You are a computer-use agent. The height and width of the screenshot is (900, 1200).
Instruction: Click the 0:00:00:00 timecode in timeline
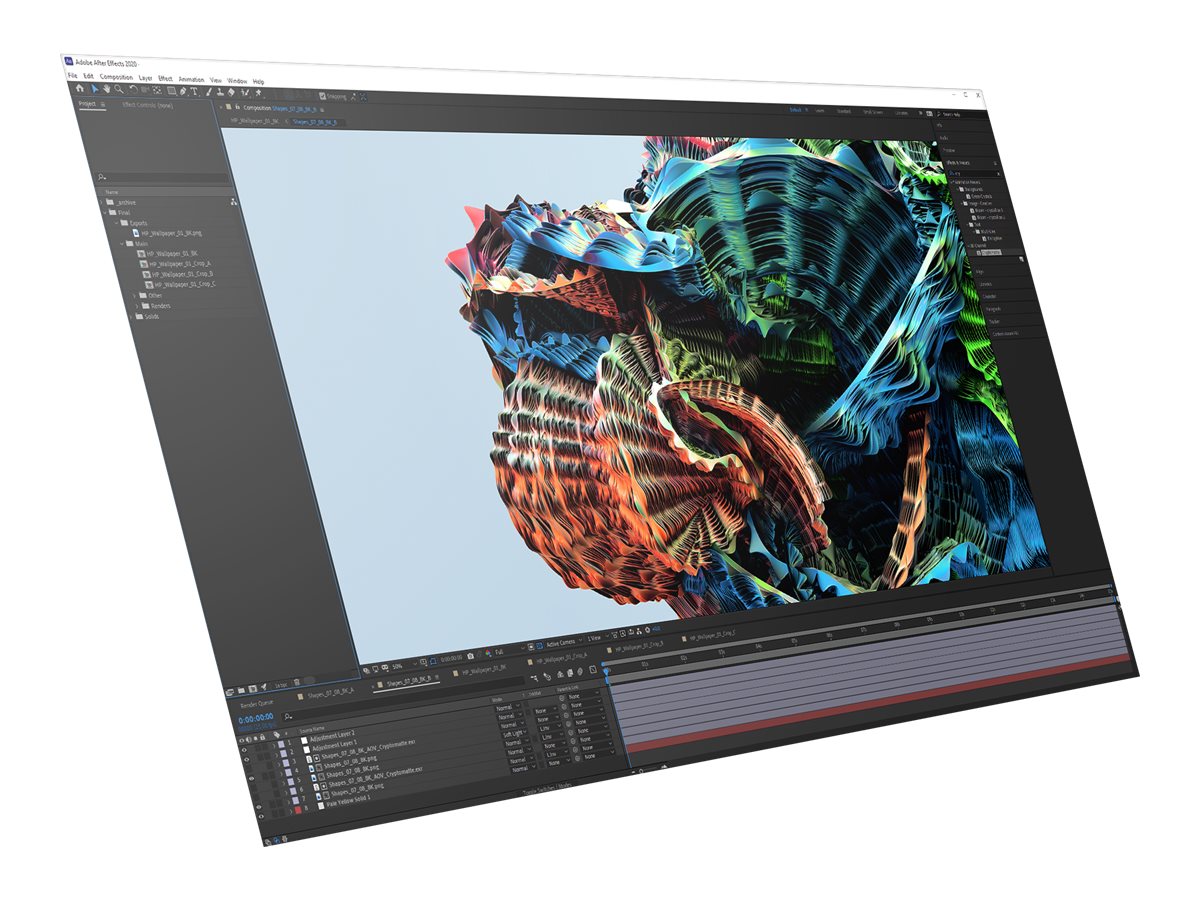point(256,718)
